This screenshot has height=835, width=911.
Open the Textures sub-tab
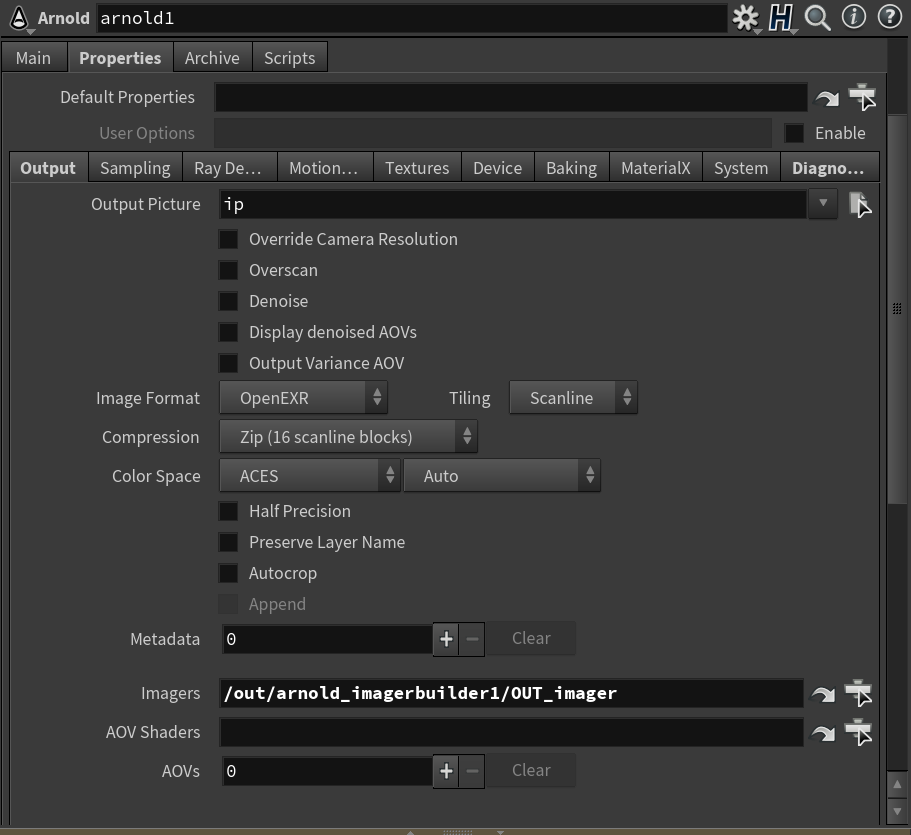pyautogui.click(x=417, y=168)
